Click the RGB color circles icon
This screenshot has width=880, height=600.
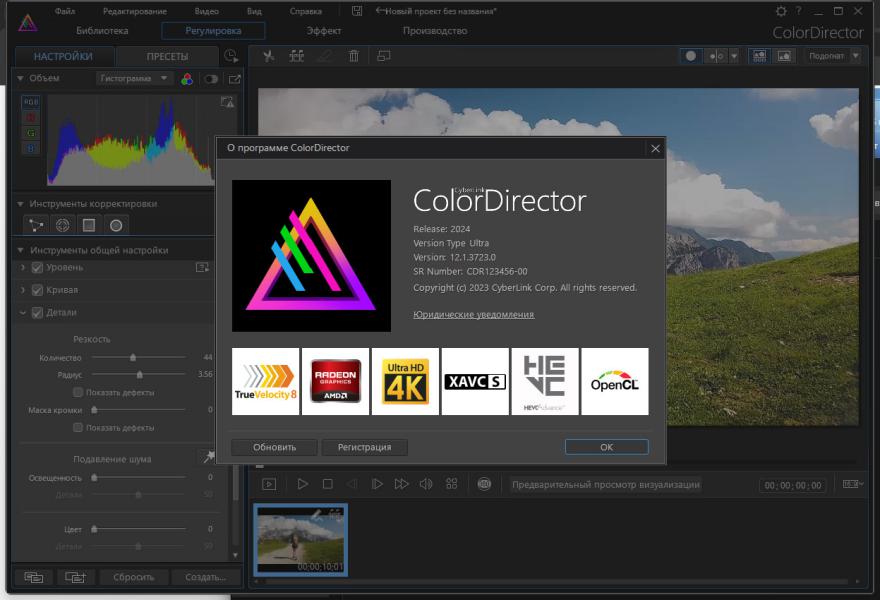(187, 79)
